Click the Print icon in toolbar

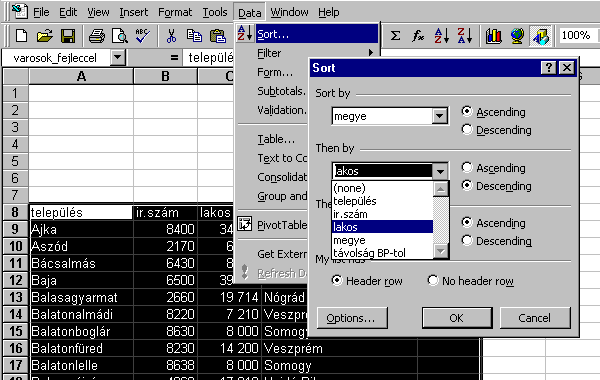pyautogui.click(x=96, y=36)
